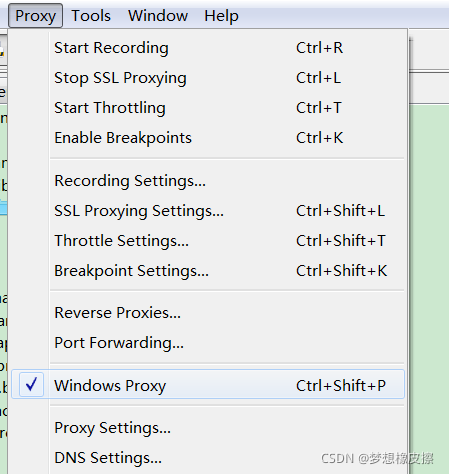Open DNS Settings dialog

(208, 458)
